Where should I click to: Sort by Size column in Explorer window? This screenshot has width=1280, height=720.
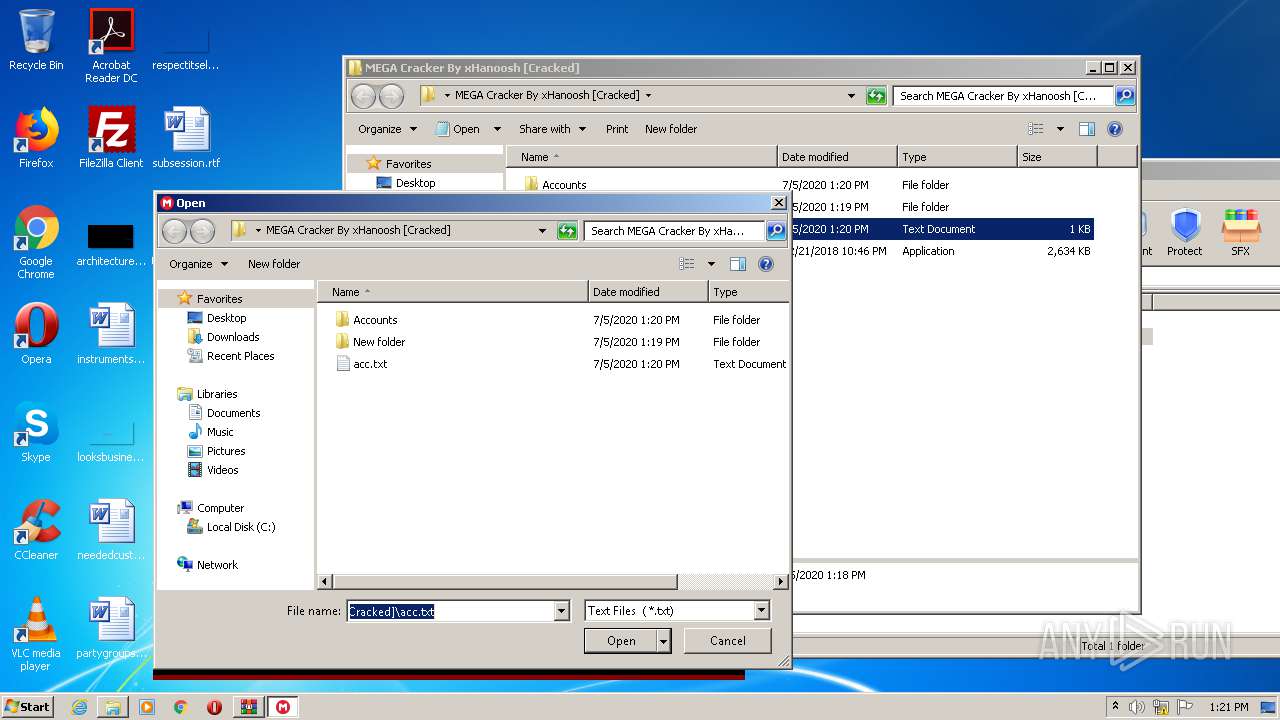tap(1057, 157)
